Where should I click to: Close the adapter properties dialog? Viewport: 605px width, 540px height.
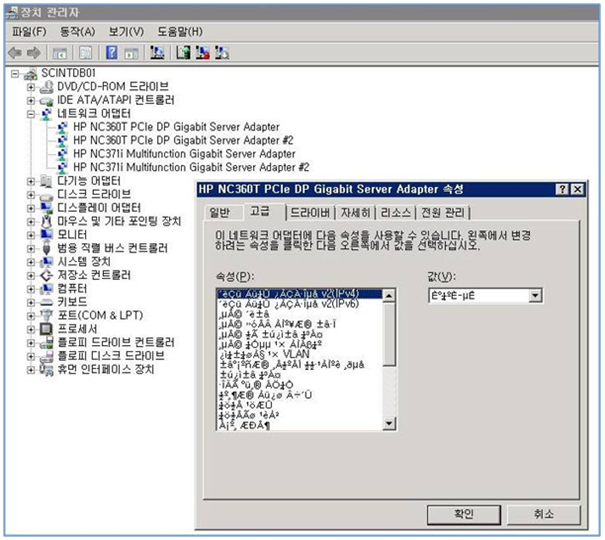(577, 189)
